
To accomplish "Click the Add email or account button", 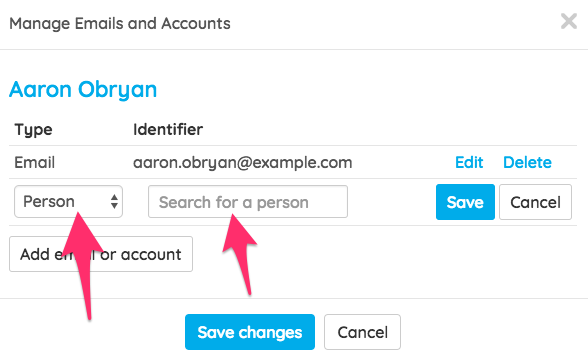I will pyautogui.click(x=101, y=254).
